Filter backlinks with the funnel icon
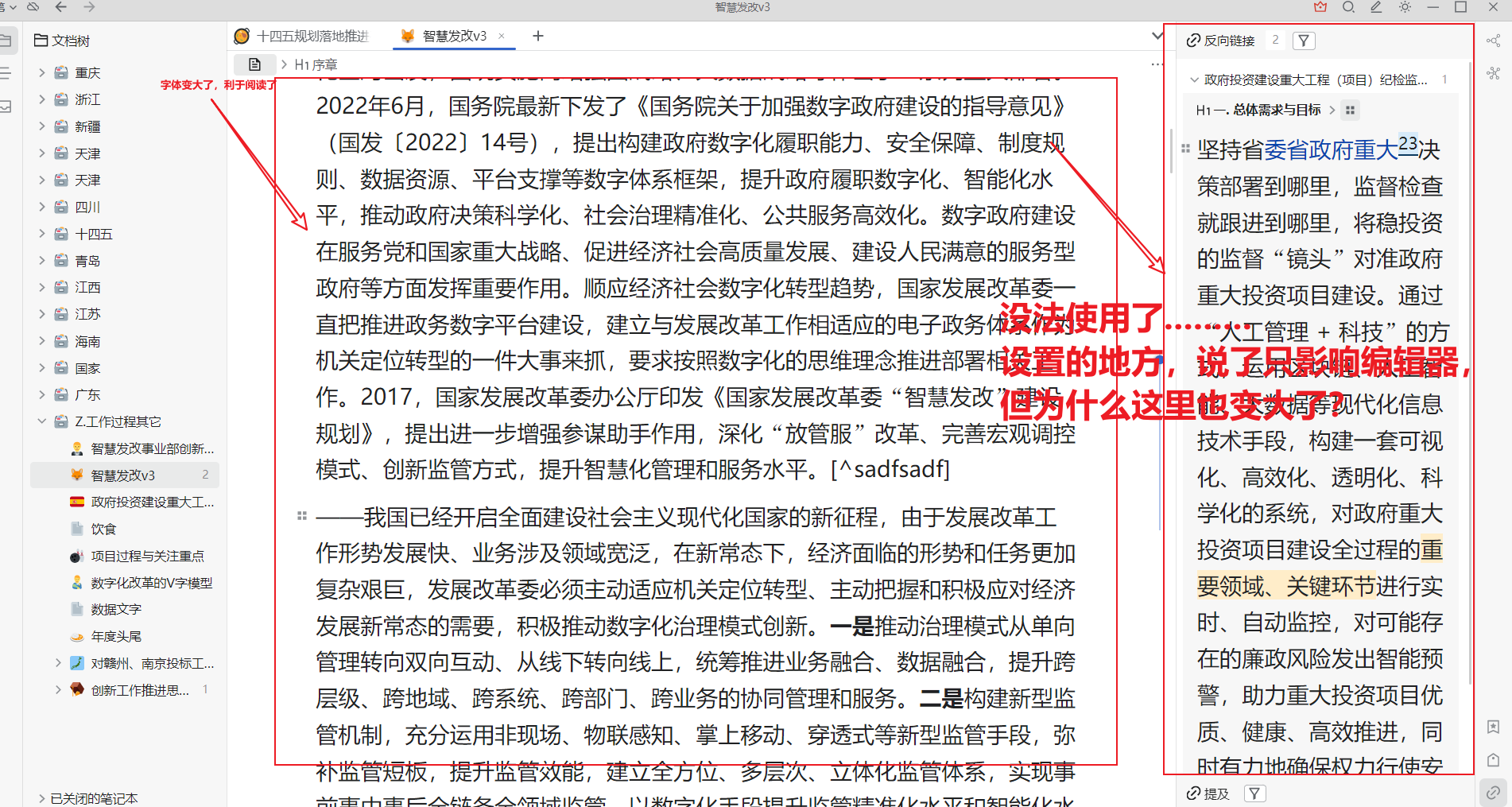The height and width of the screenshot is (807, 1512). pos(1304,41)
